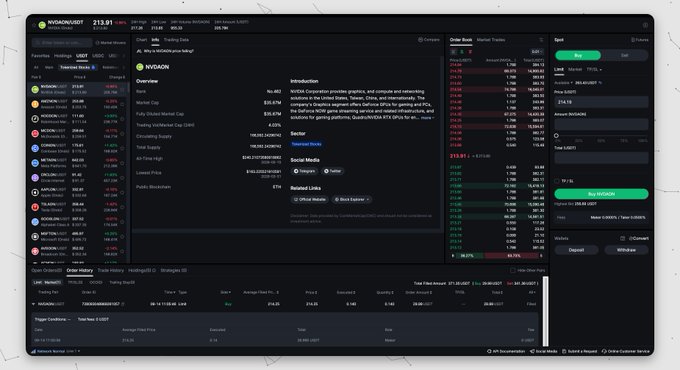Click transfer icon beside available balance

(600, 82)
